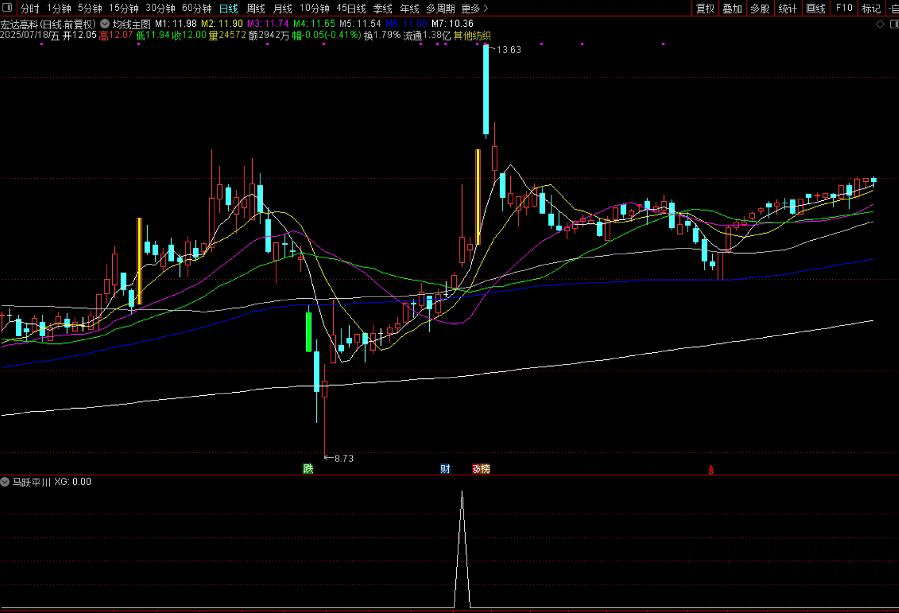This screenshot has height=613, width=899.
Task: Toggle 复权 price adjustment mode
Action: pos(705,8)
